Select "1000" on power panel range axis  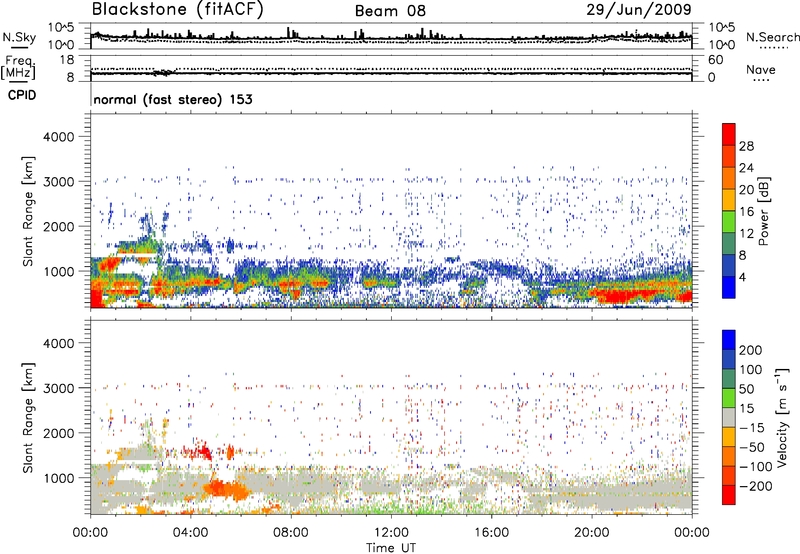click(x=58, y=271)
